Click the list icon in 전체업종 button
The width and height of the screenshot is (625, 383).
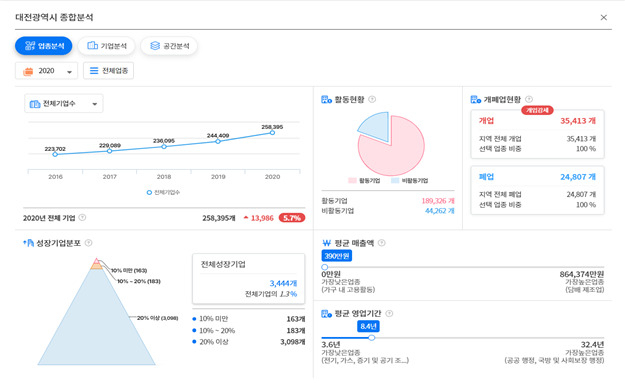94,71
